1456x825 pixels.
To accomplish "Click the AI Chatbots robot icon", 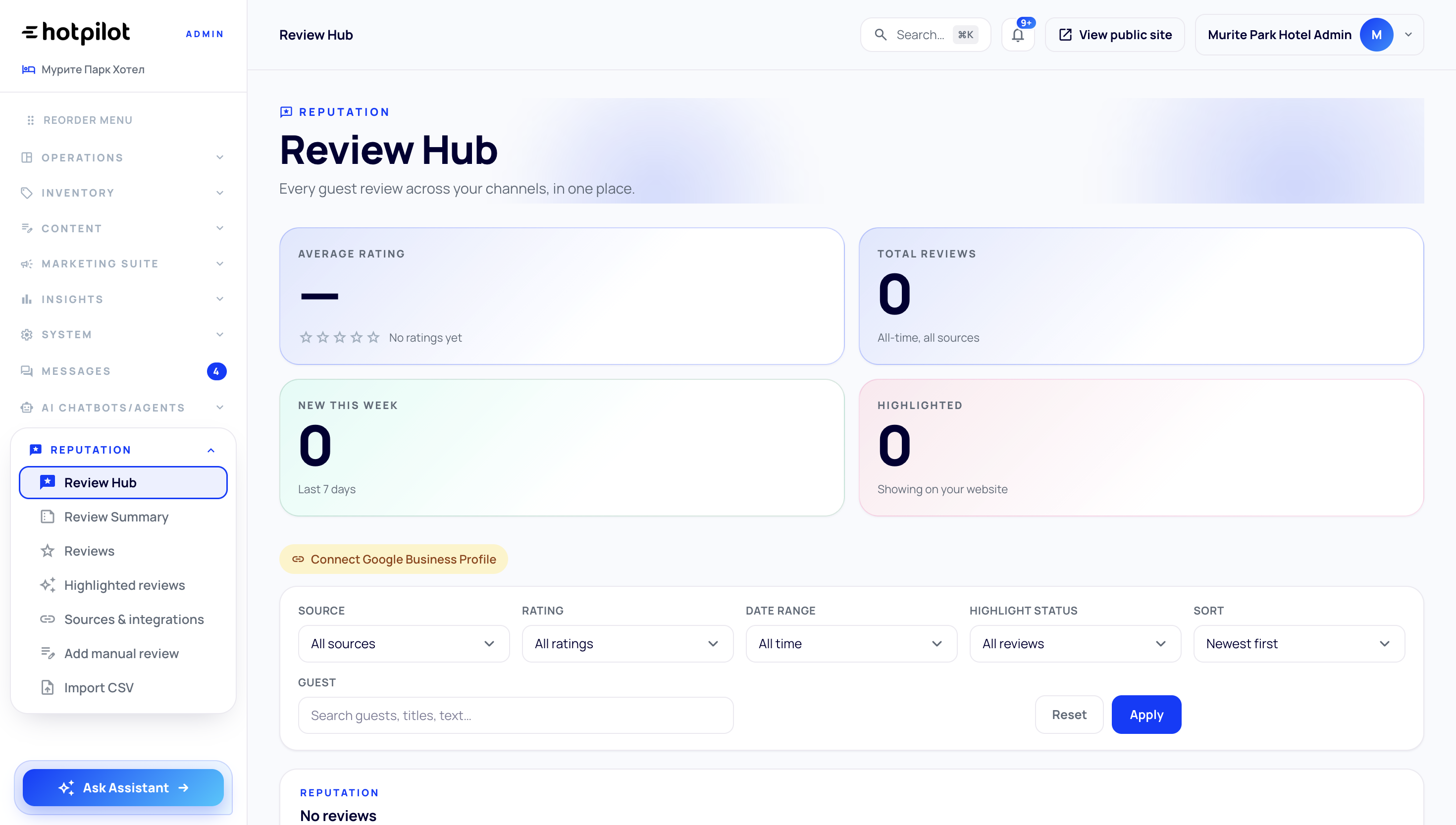I will coord(27,408).
